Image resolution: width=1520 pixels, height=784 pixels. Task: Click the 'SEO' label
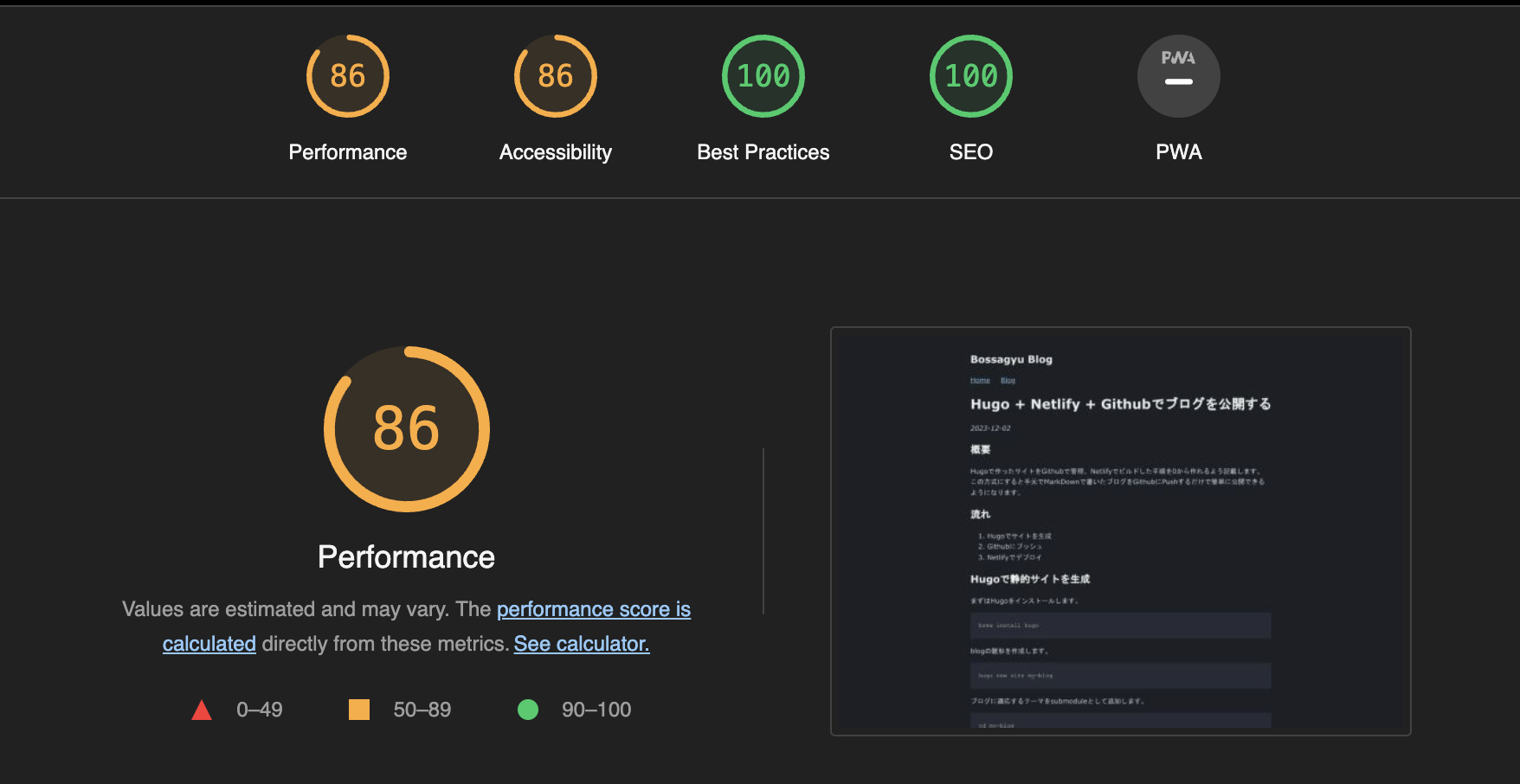click(971, 152)
